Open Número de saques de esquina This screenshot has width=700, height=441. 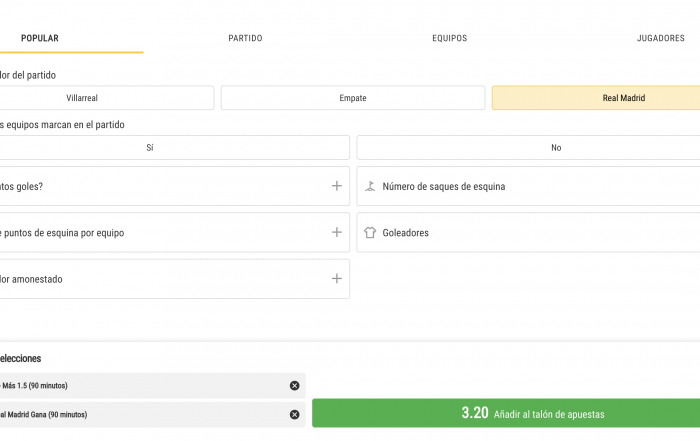528,186
